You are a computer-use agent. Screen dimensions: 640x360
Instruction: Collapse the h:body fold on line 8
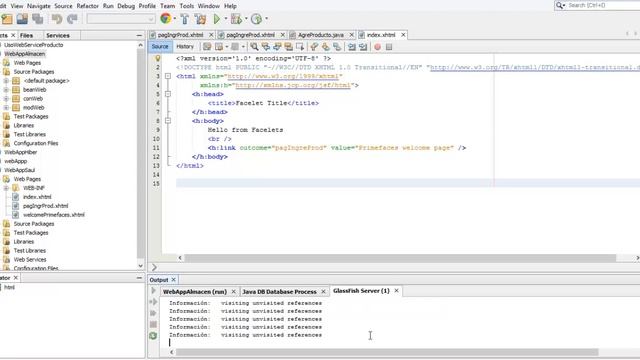pyautogui.click(x=168, y=121)
